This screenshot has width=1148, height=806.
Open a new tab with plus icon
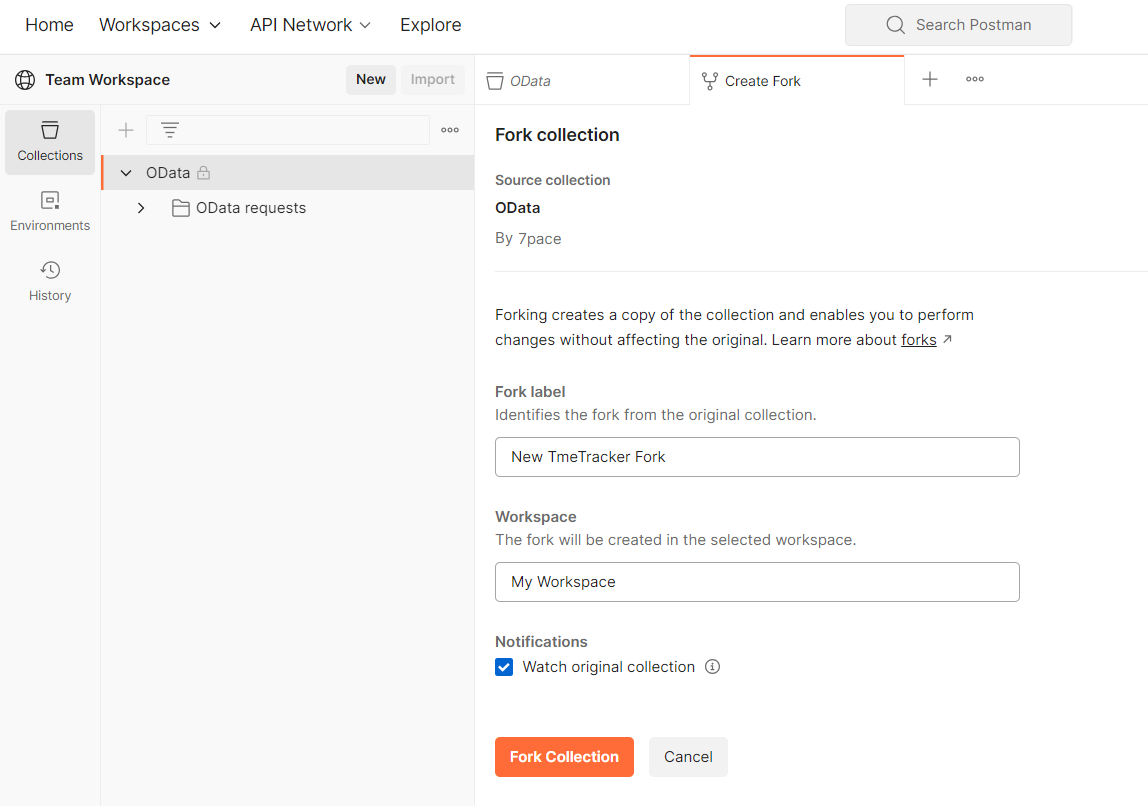pos(930,79)
